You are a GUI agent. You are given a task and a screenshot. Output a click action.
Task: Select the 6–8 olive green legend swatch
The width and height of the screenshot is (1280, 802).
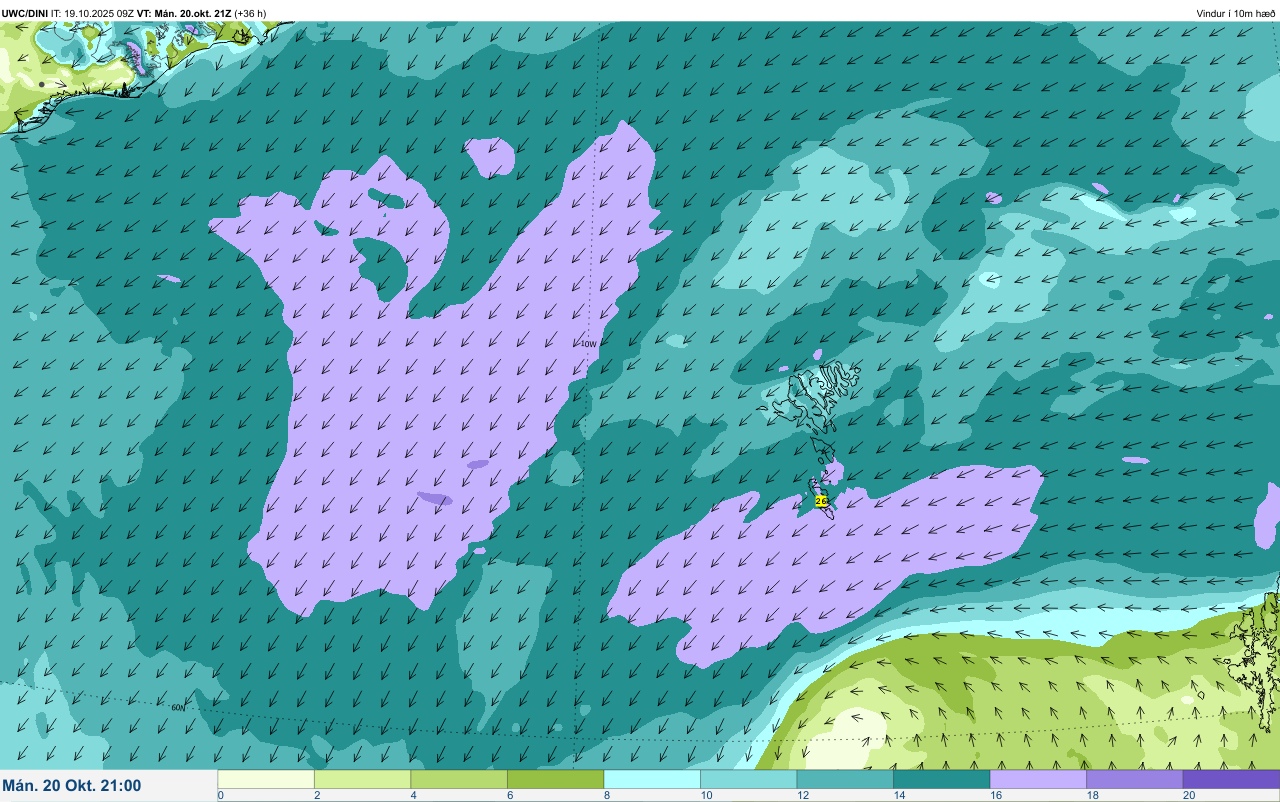click(555, 779)
